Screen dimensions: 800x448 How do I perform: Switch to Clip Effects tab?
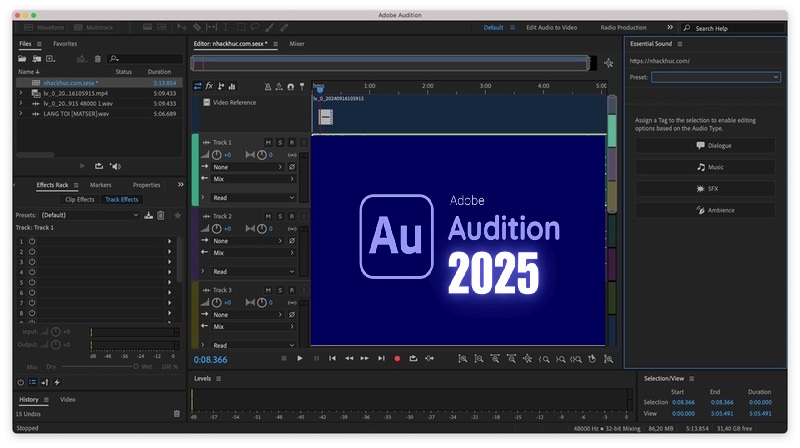point(80,200)
